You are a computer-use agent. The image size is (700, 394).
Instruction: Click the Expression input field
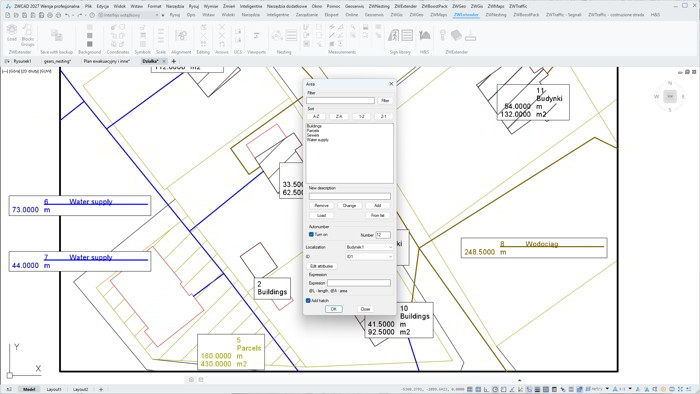click(359, 283)
